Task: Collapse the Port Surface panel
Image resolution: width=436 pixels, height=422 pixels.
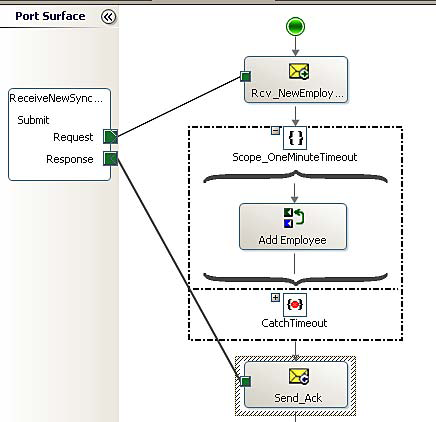Action: [x=109, y=17]
